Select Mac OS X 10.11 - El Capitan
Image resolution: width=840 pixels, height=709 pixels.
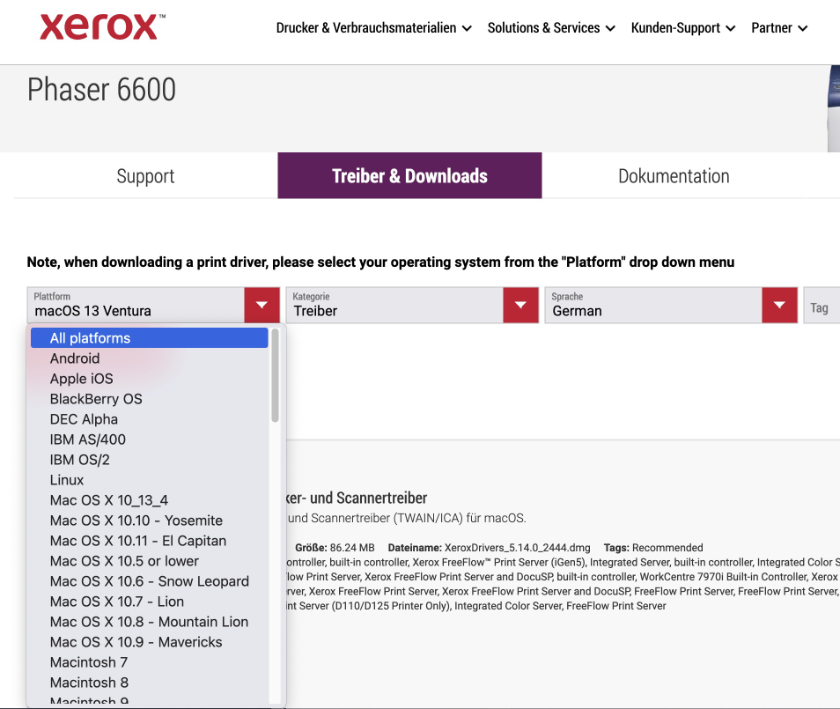149,541
